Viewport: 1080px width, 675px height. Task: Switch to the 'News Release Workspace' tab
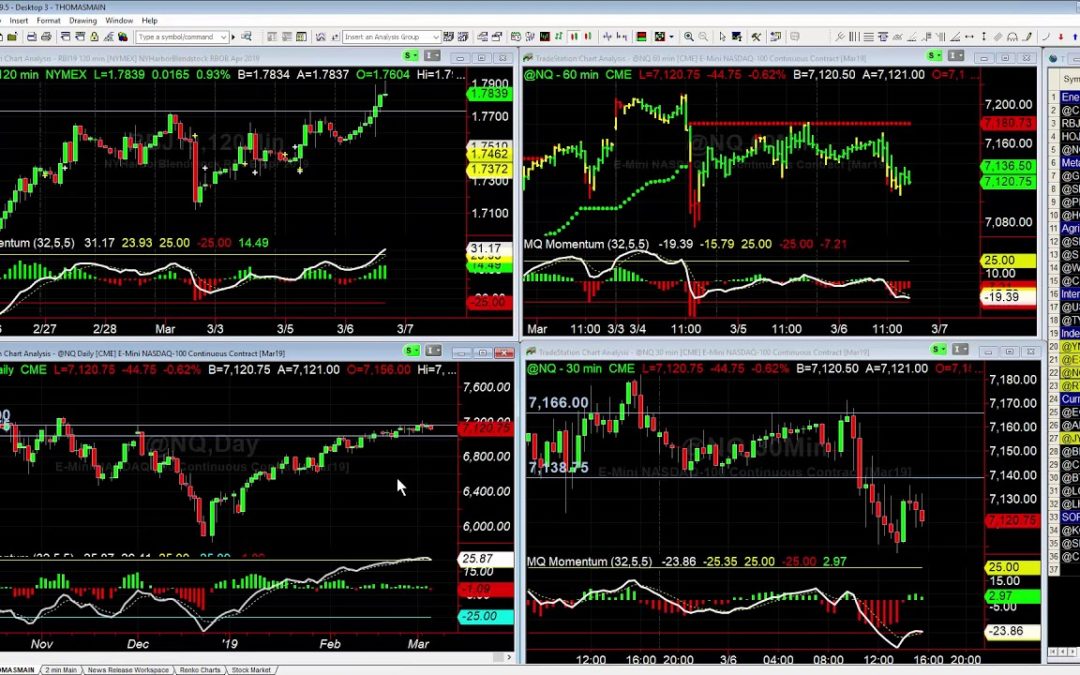(x=128, y=669)
